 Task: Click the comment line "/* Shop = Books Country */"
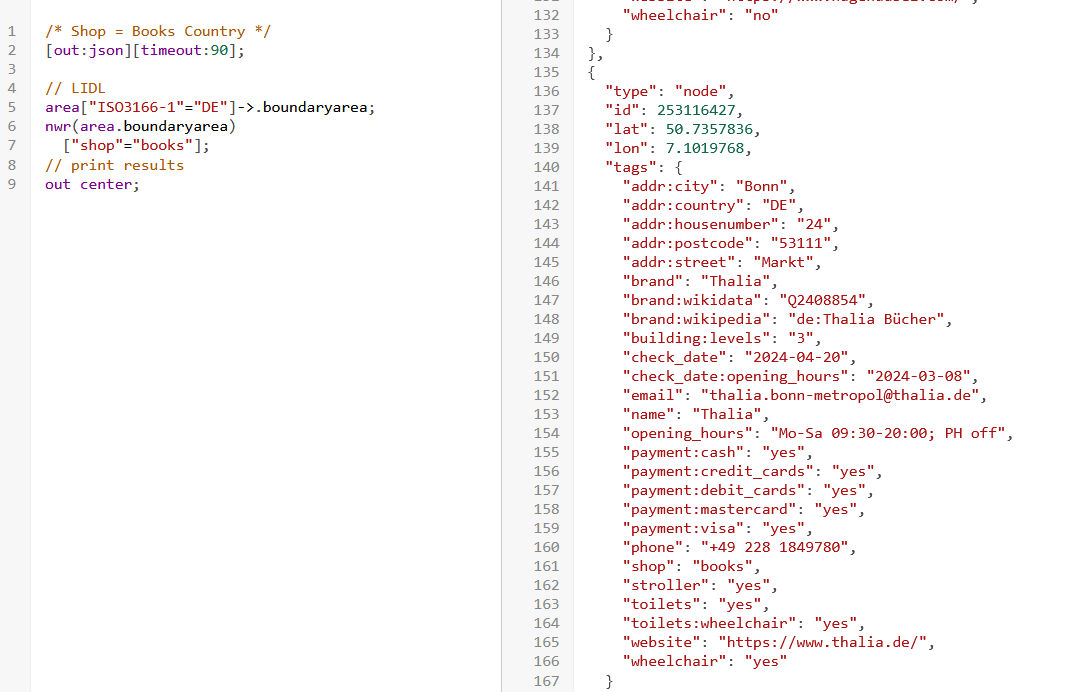[x=158, y=31]
